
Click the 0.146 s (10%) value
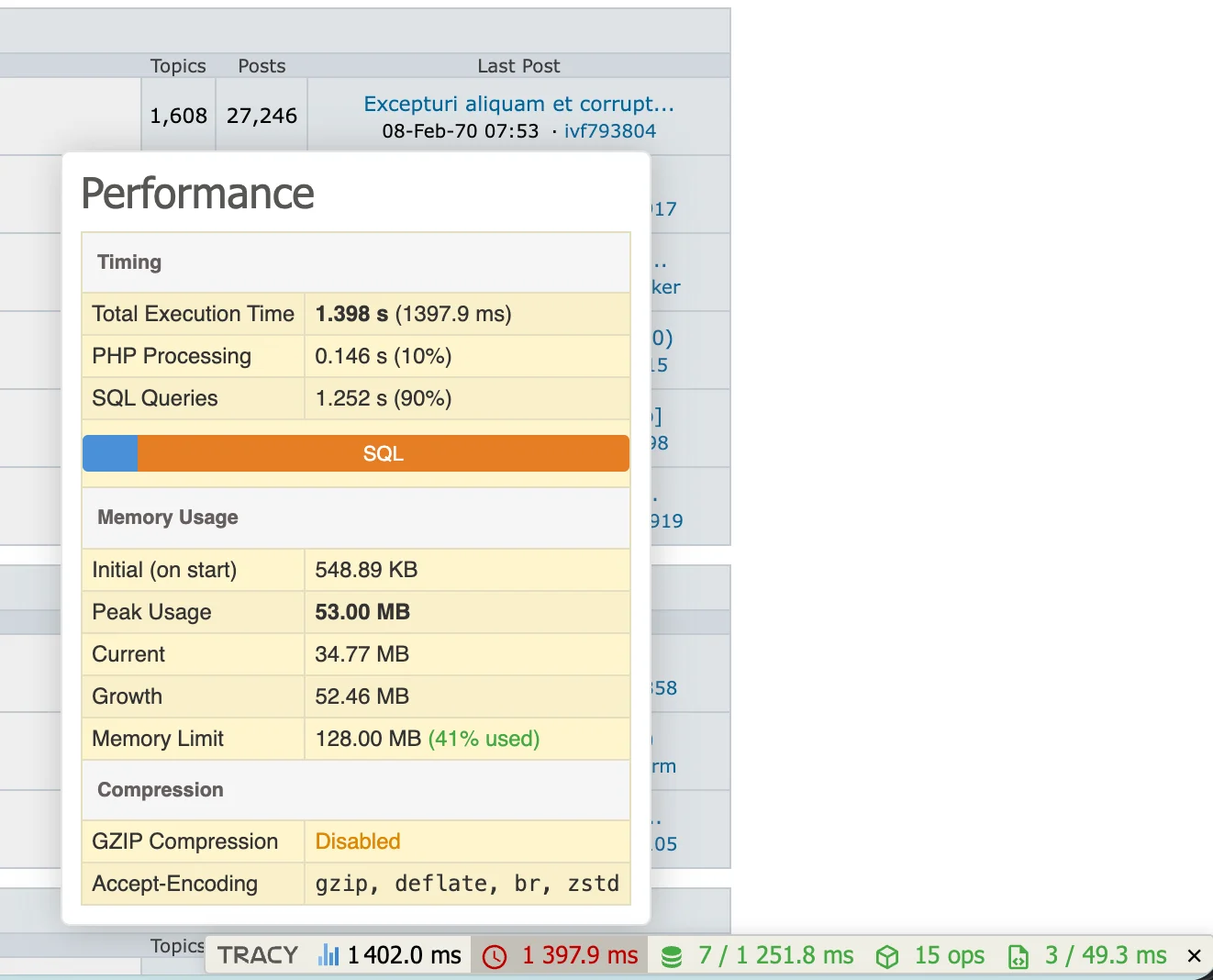point(384,356)
